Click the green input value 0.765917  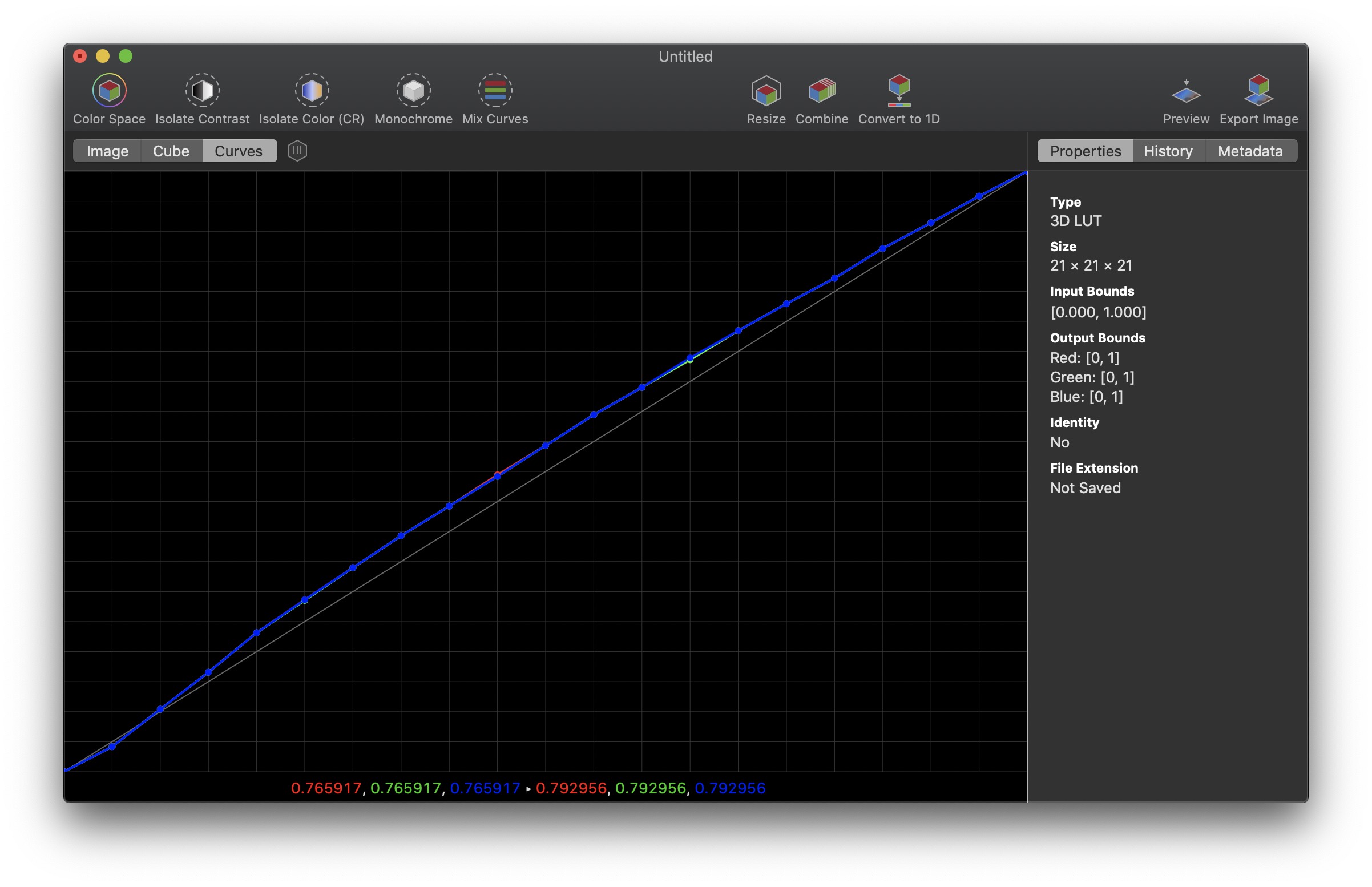(x=405, y=788)
